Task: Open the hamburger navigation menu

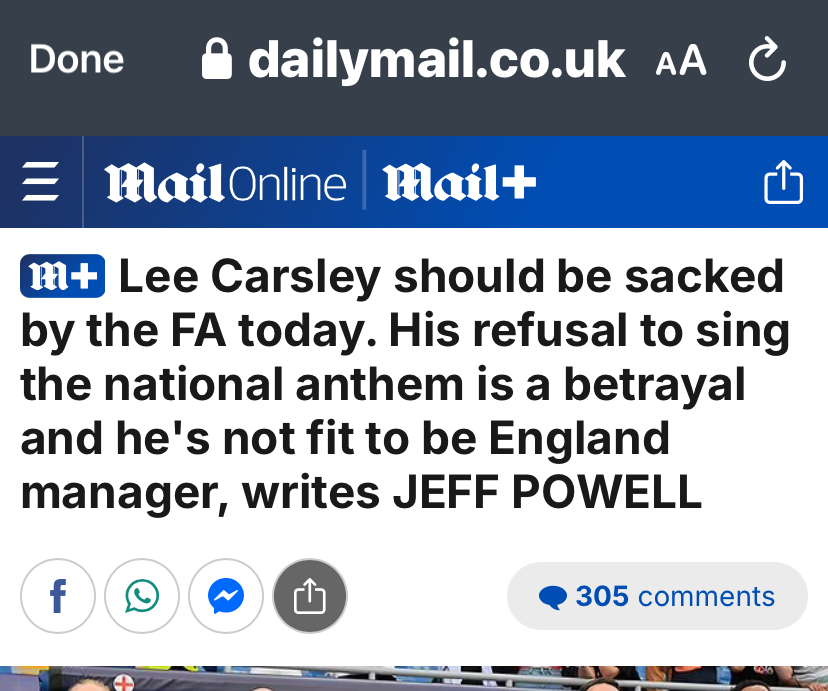Action: [x=41, y=182]
